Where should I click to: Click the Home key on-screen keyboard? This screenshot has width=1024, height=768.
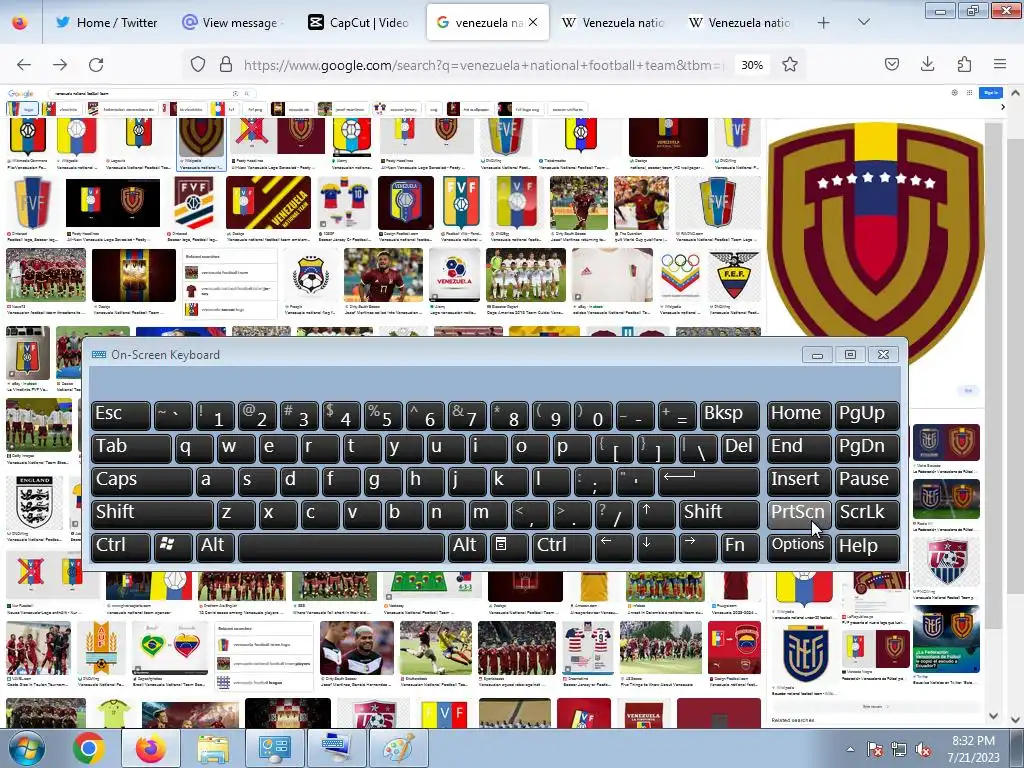click(799, 415)
